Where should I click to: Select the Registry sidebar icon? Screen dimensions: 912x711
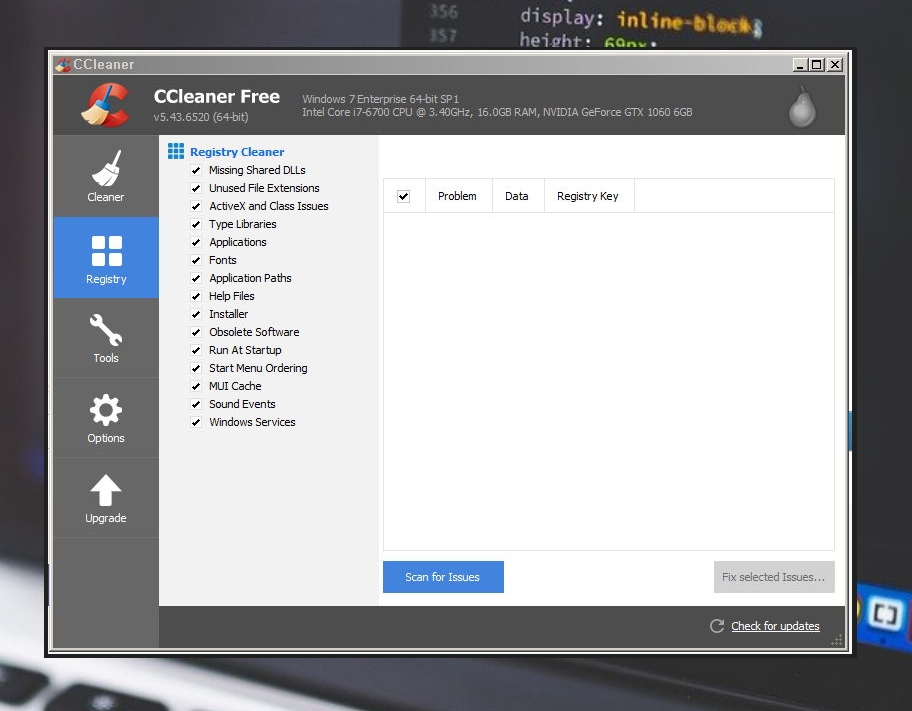click(x=106, y=251)
